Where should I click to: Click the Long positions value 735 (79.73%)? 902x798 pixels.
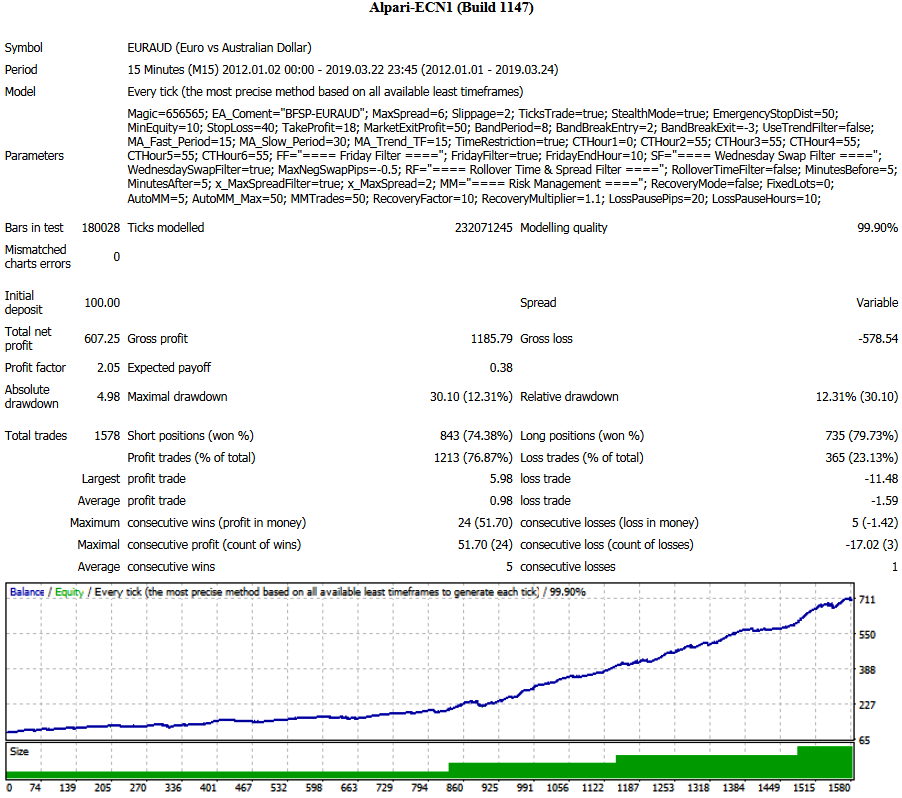click(x=862, y=436)
